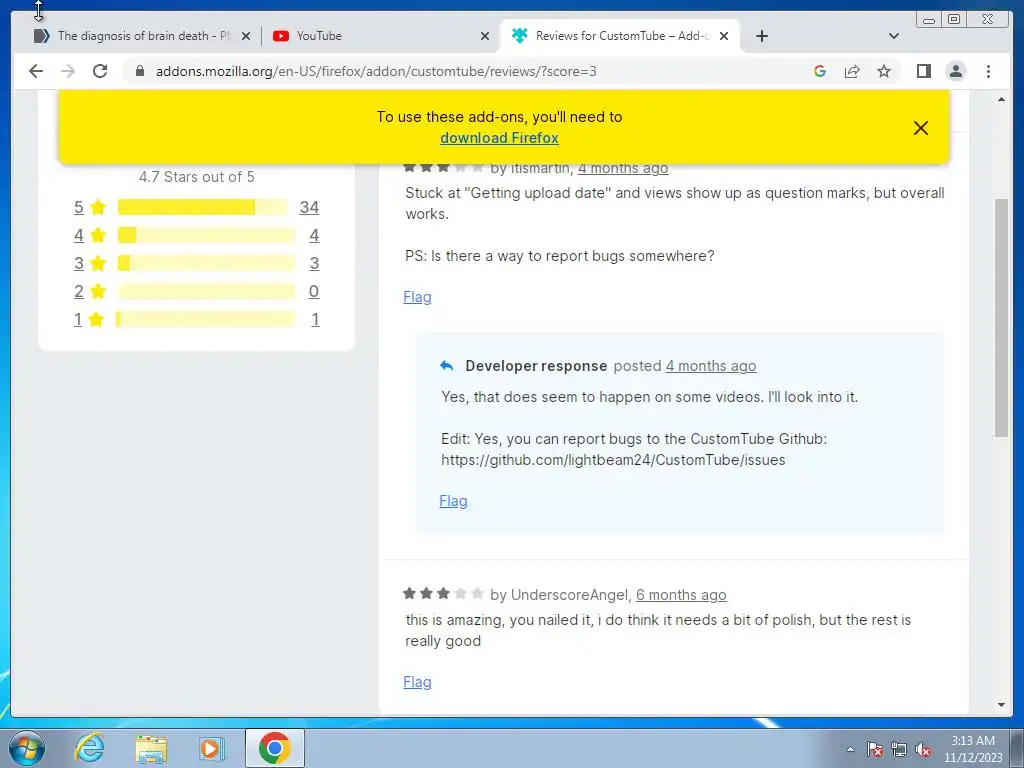Viewport: 1024px width, 768px height.
Task: Open the 3 three-star reviews count
Action: click(314, 263)
